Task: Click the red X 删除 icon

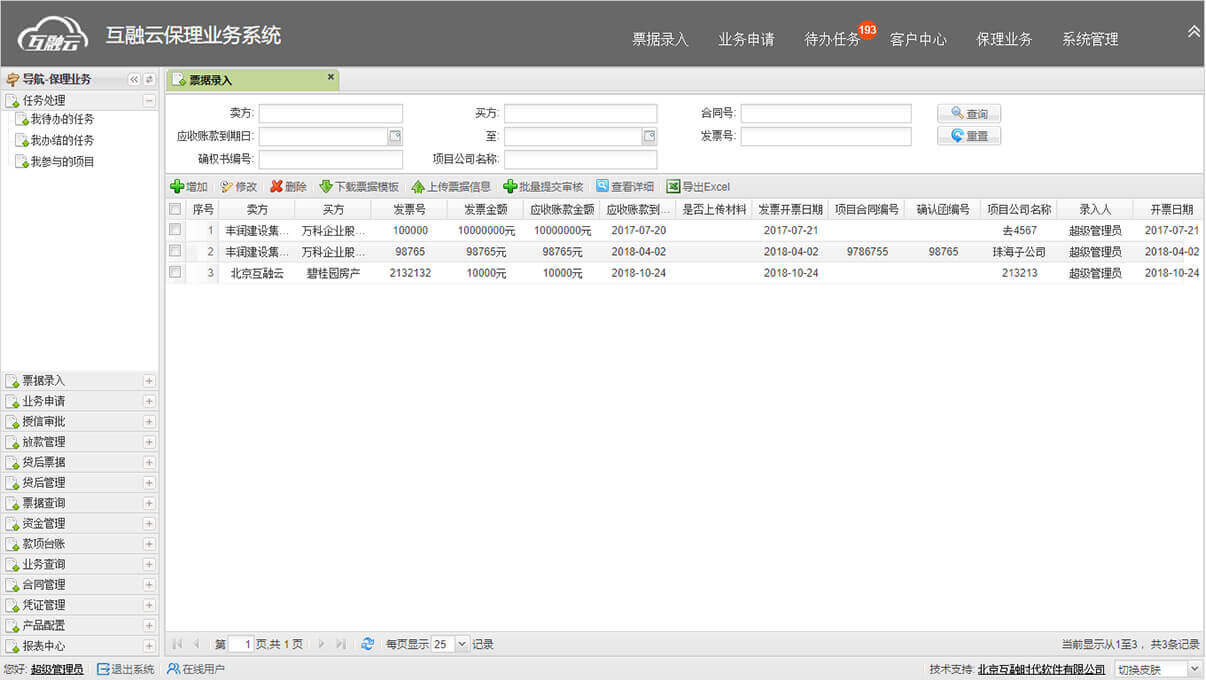Action: tap(277, 187)
